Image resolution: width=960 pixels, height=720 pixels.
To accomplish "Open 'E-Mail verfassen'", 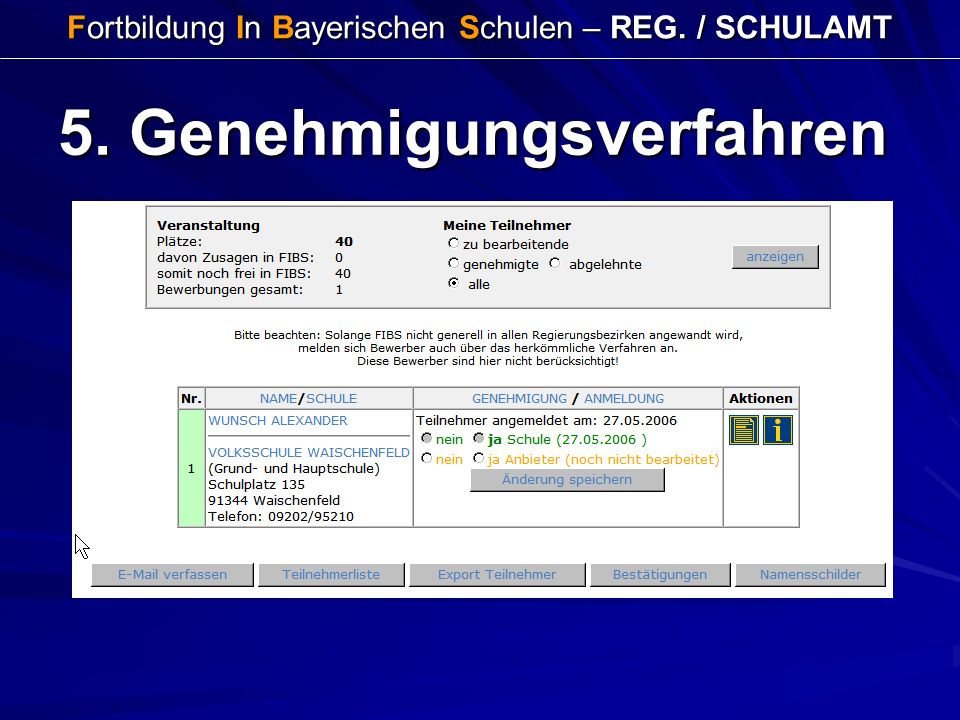I will pos(172,575).
